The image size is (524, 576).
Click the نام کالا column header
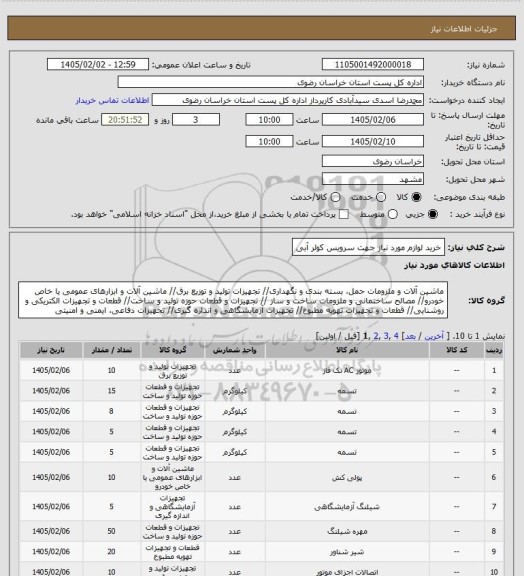click(x=347, y=350)
